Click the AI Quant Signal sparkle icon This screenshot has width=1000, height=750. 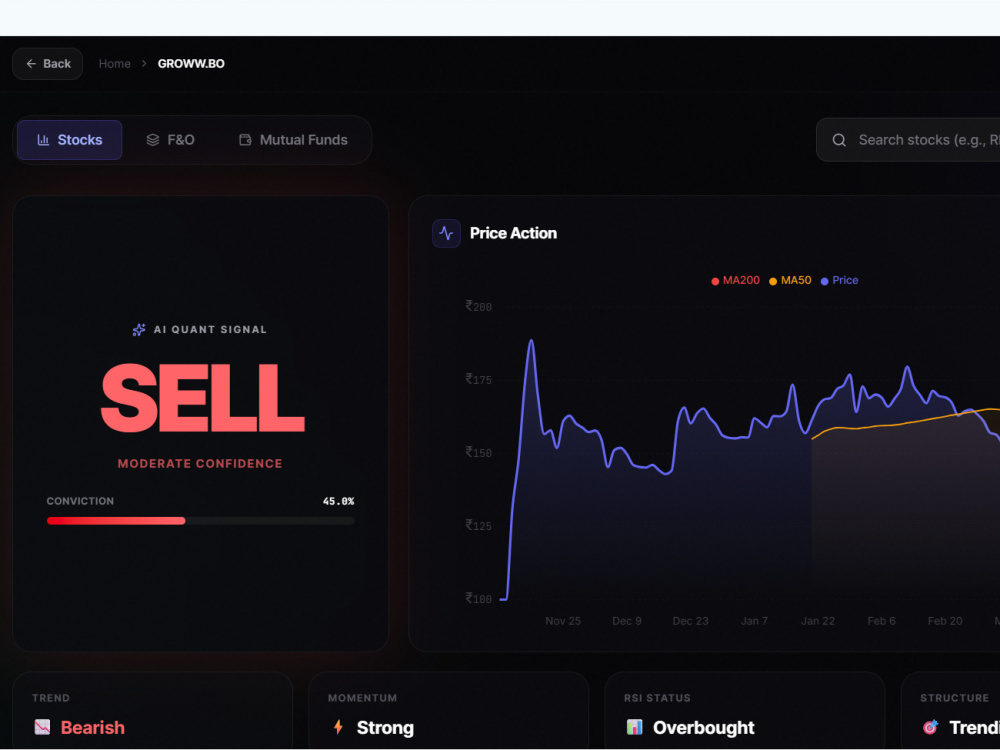[x=138, y=330]
